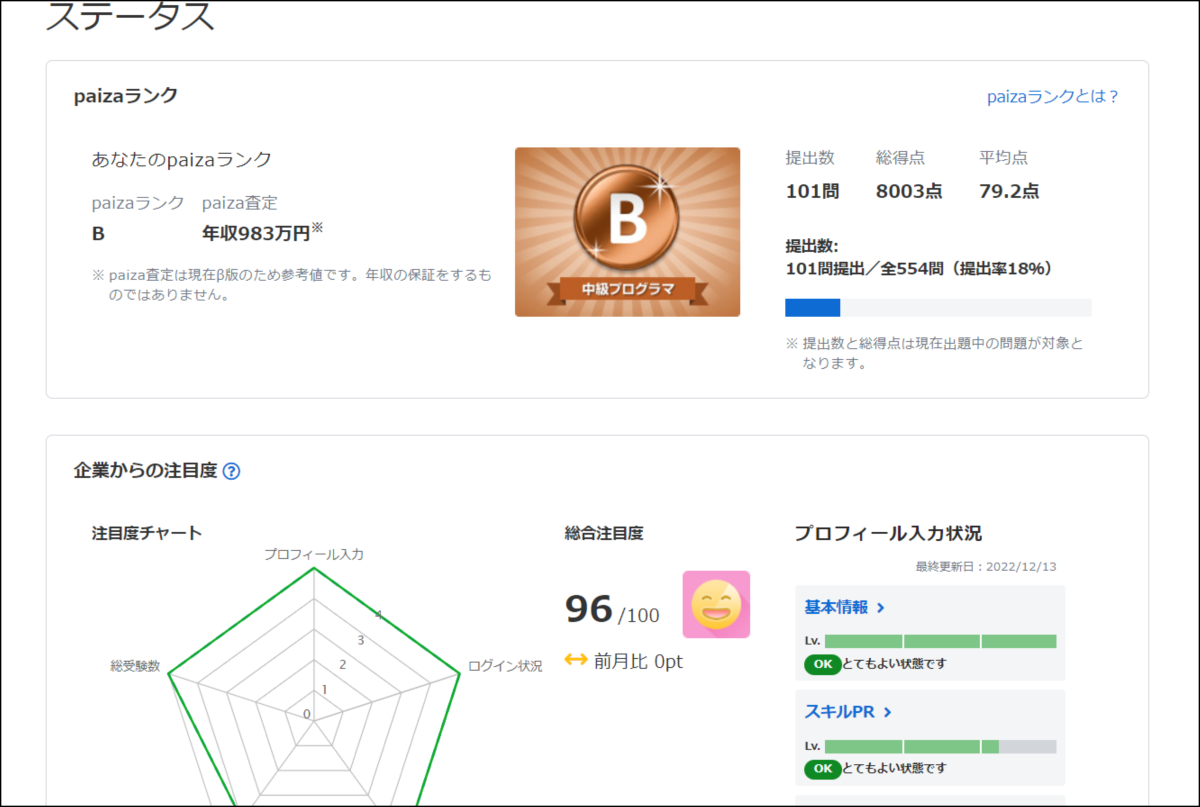The image size is (1200, 807).
Task: Click the プロフィール入力 radar chart label
Action: point(313,553)
